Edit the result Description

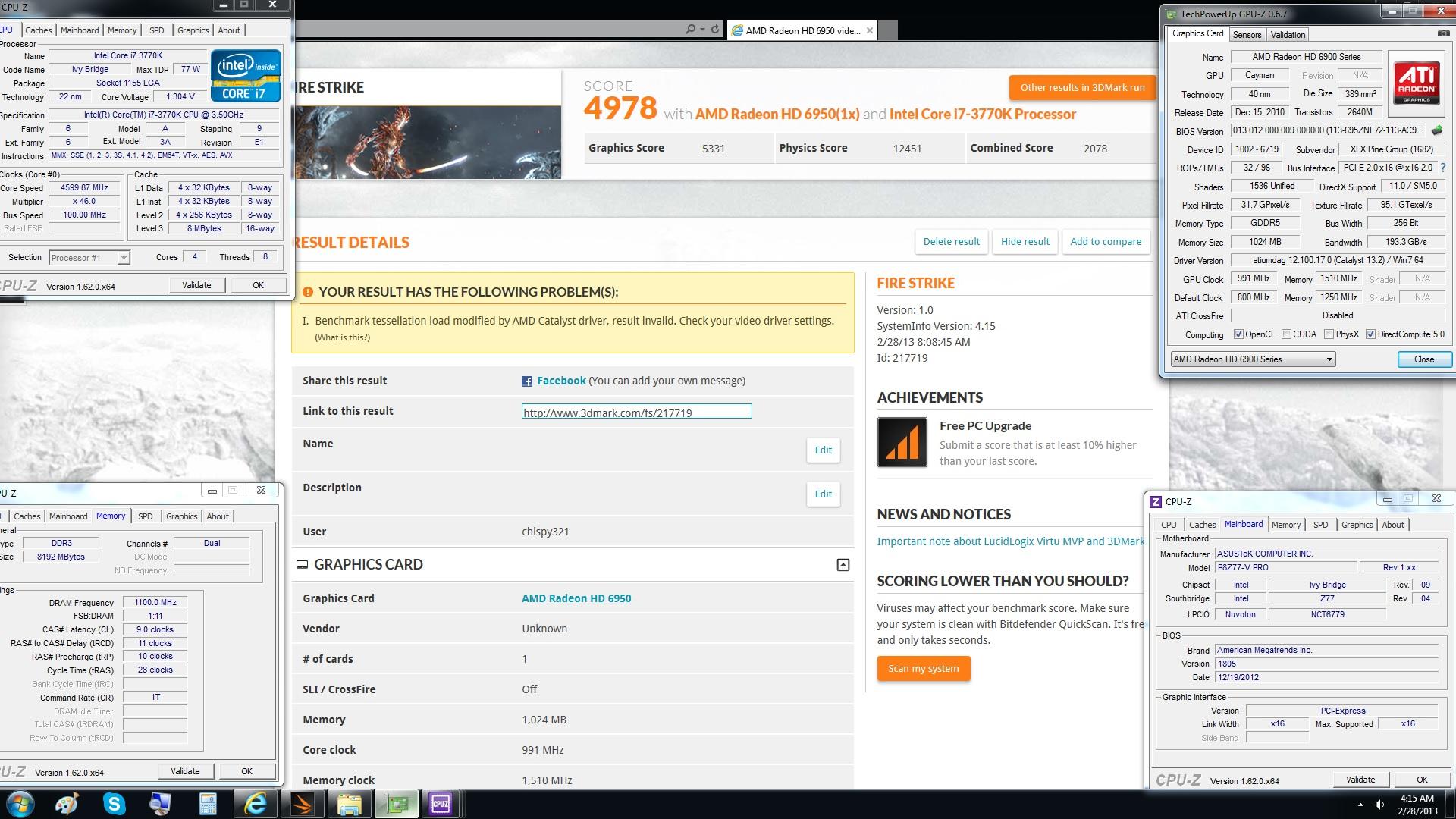(823, 494)
